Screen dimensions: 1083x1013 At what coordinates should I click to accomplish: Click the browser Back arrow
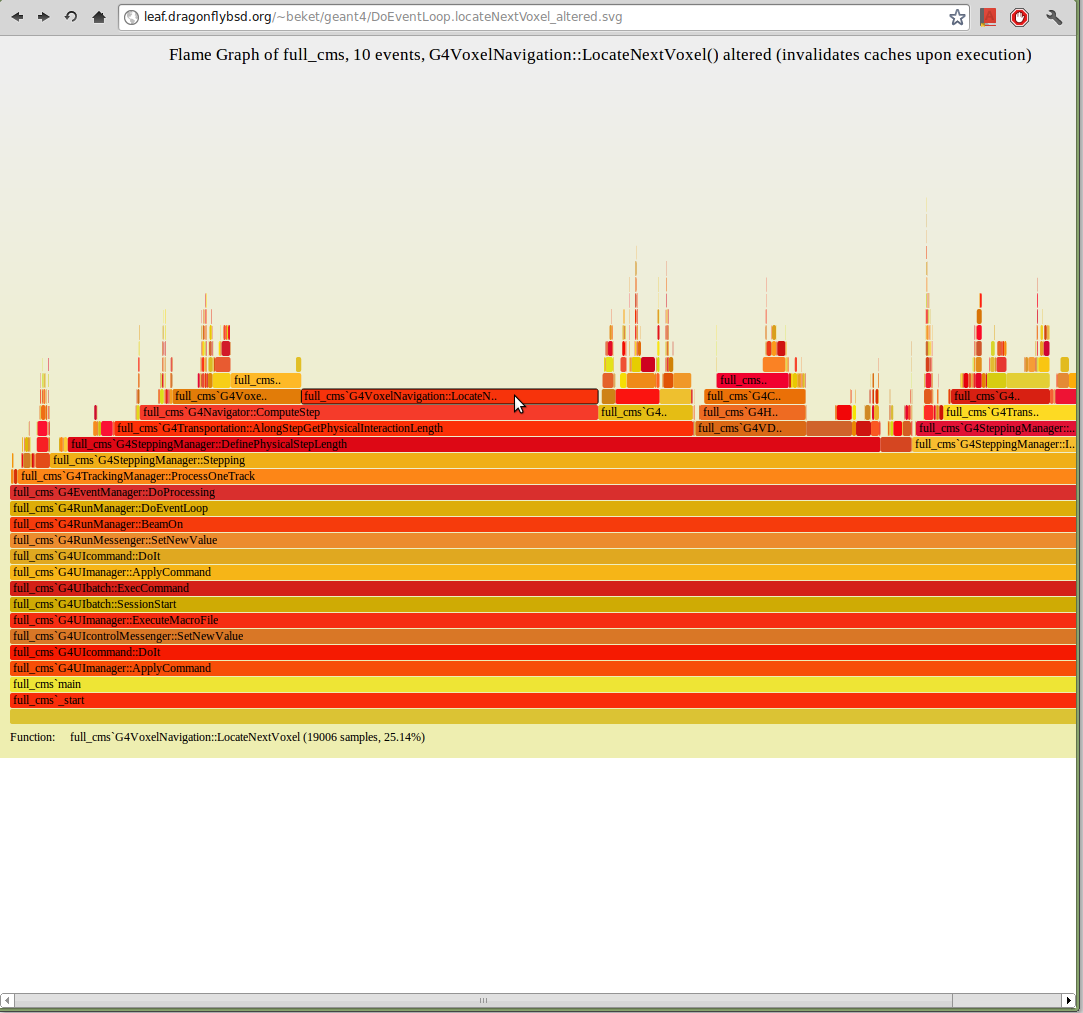point(18,17)
